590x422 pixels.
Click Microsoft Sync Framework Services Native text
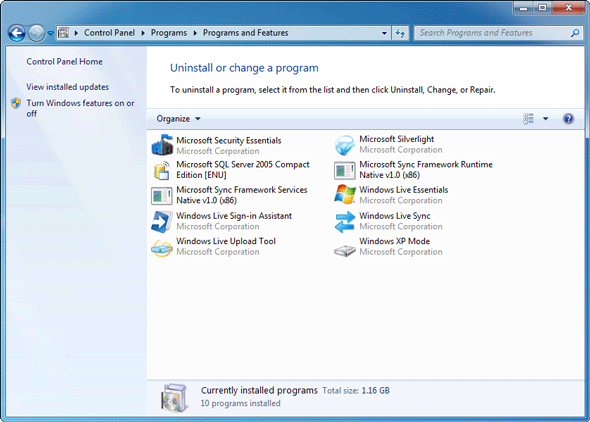(242, 195)
